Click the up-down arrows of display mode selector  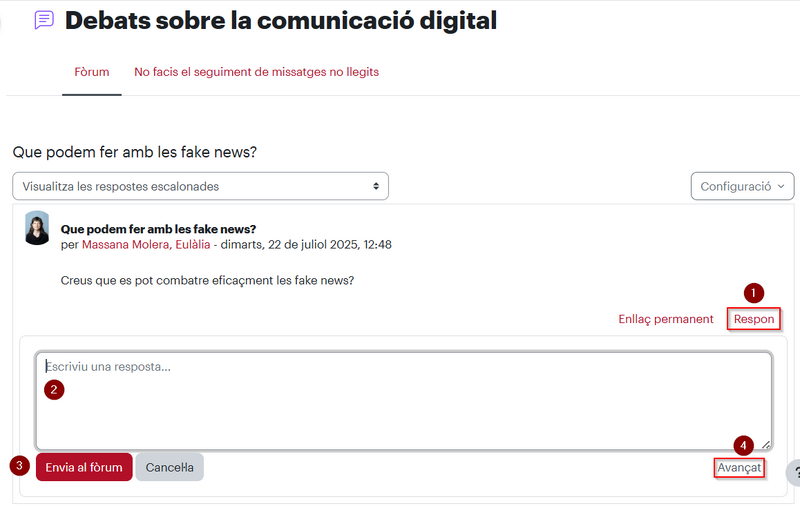376,186
